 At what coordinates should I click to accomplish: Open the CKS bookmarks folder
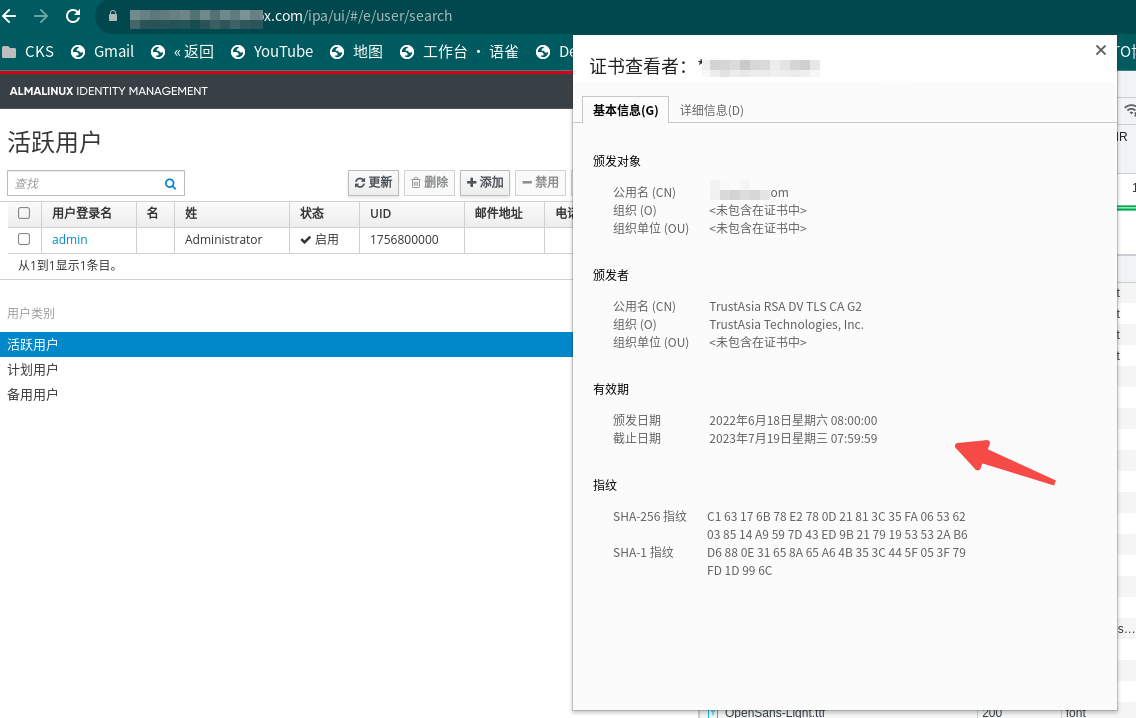point(28,51)
